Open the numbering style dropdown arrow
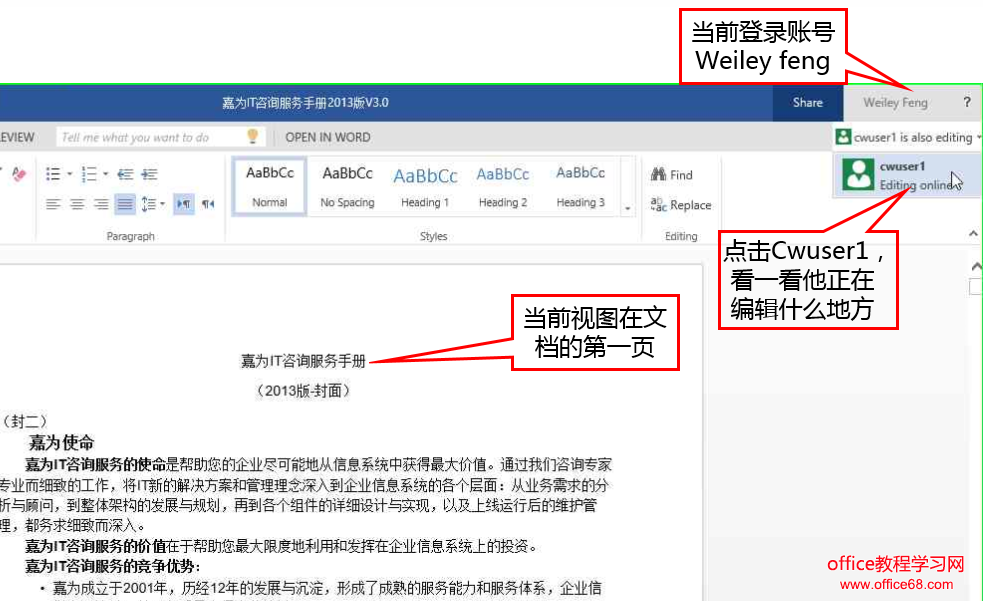Viewport: 983px width, 601px height. [106, 174]
